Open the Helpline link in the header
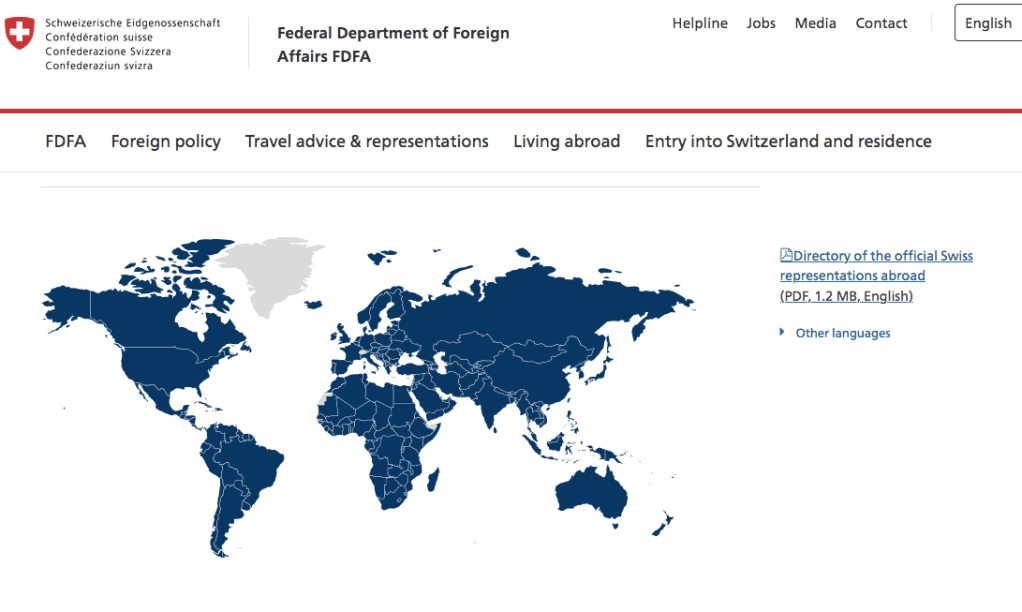Image resolution: width=1022 pixels, height=612 pixels. point(700,23)
